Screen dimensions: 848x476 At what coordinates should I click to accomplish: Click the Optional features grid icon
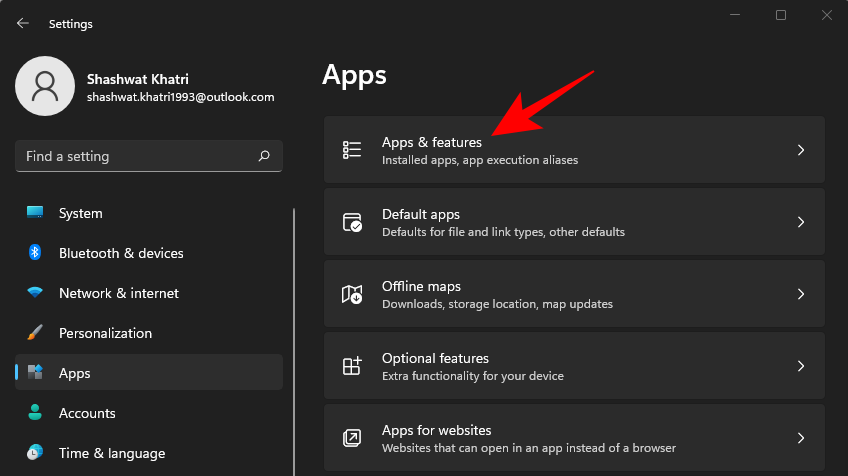[352, 366]
